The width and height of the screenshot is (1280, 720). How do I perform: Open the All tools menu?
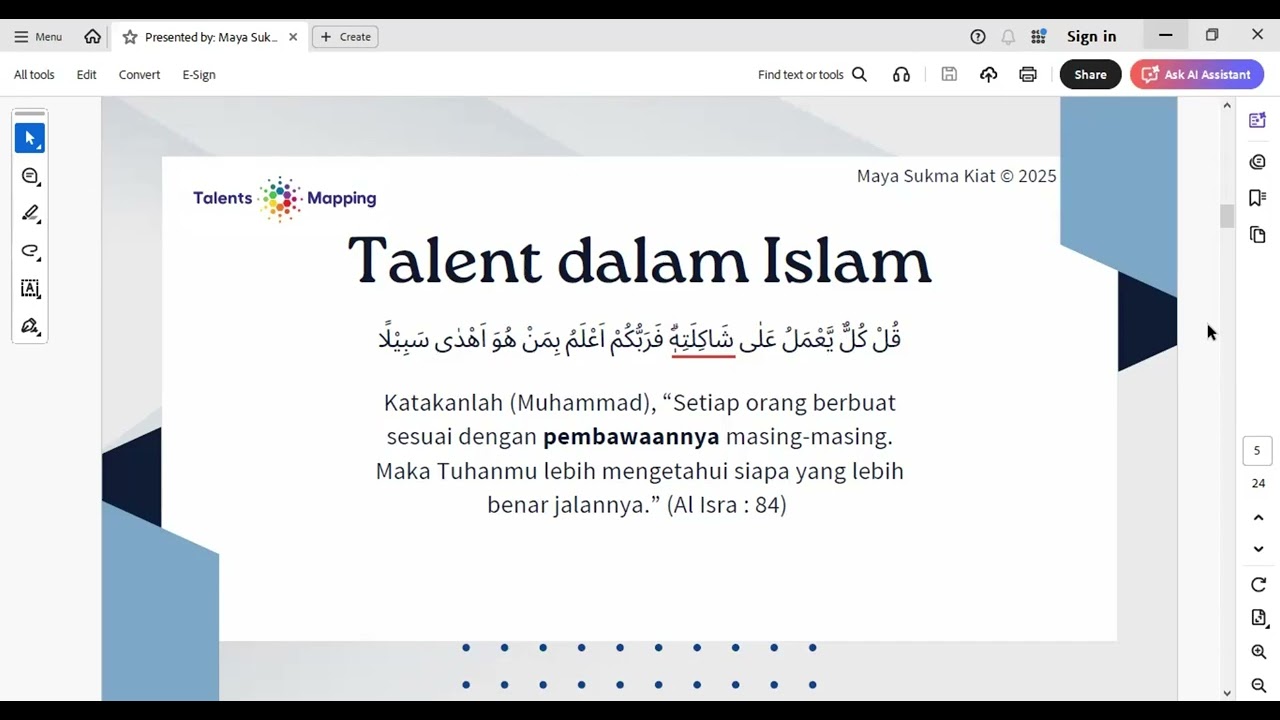[x=34, y=75]
